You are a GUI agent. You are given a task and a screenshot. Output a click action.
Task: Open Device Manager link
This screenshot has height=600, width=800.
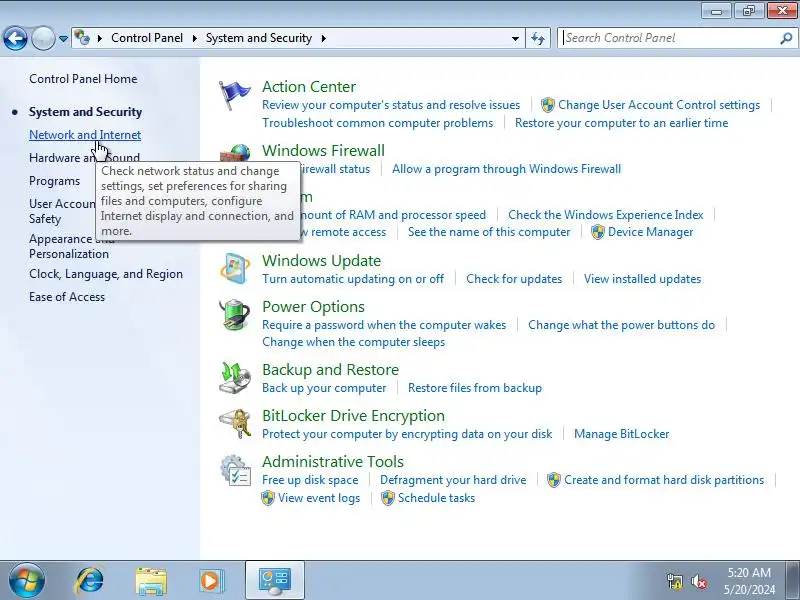coord(651,232)
